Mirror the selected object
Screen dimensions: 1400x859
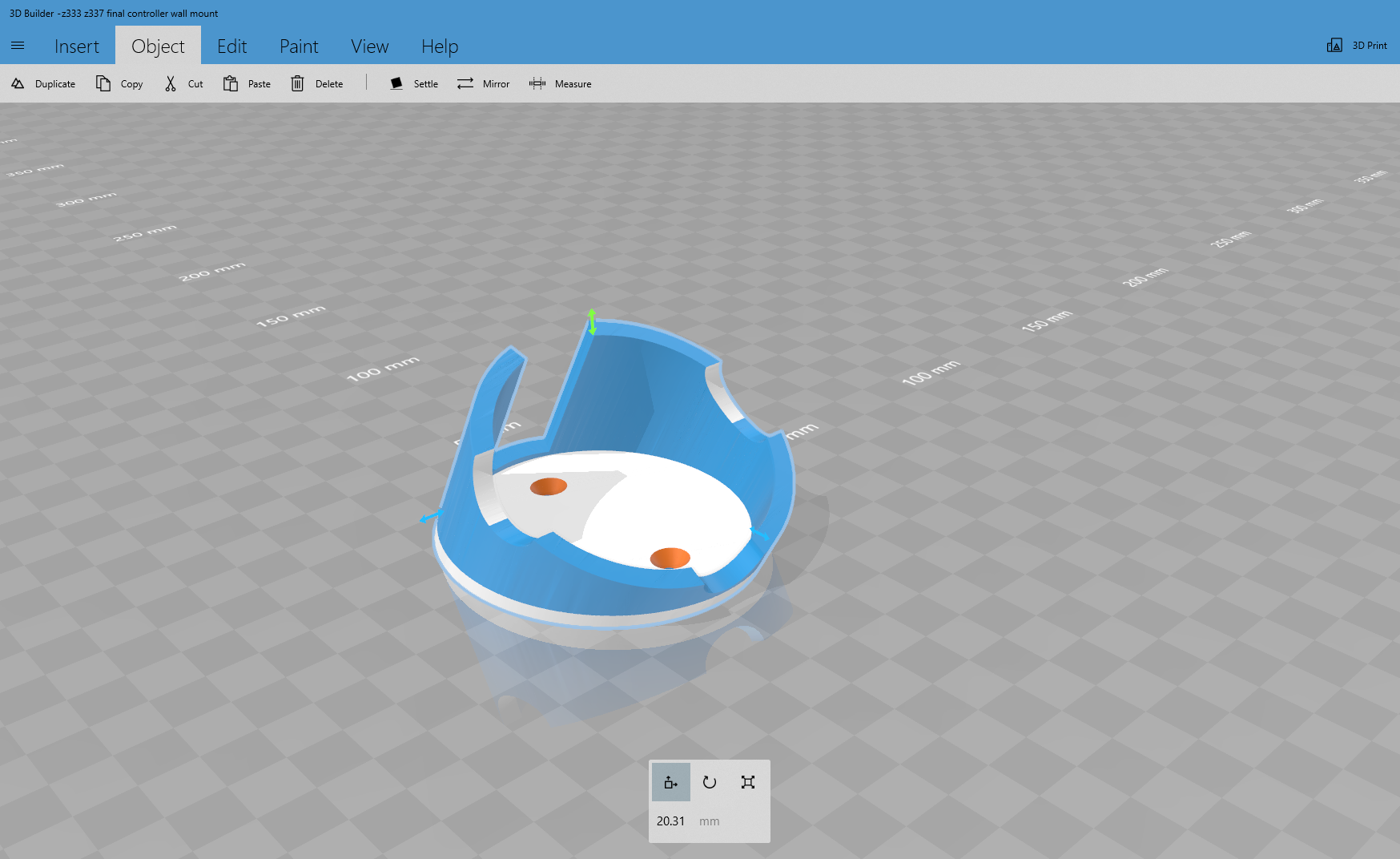coord(483,84)
